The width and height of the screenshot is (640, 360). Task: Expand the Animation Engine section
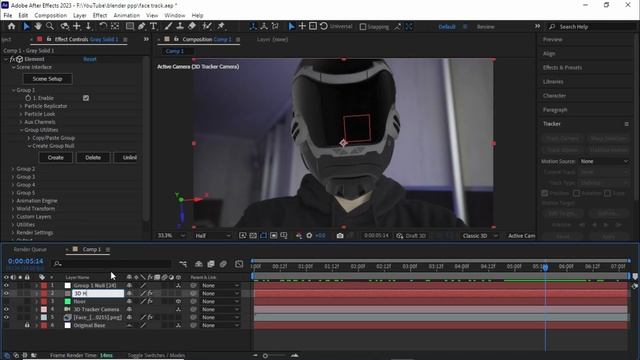coord(13,201)
